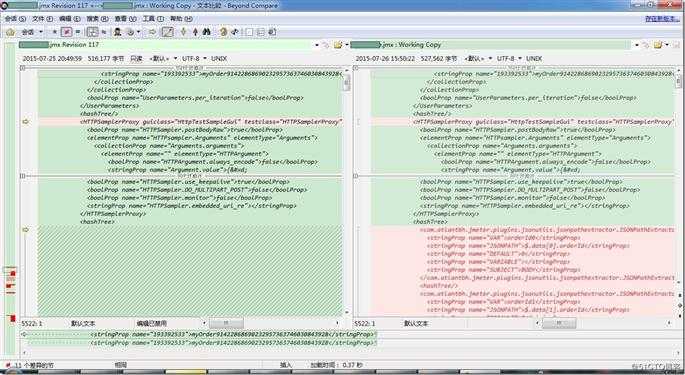Viewport: 685px width, 375px height.
Task: Go to the Home view icon
Action: click(10, 32)
